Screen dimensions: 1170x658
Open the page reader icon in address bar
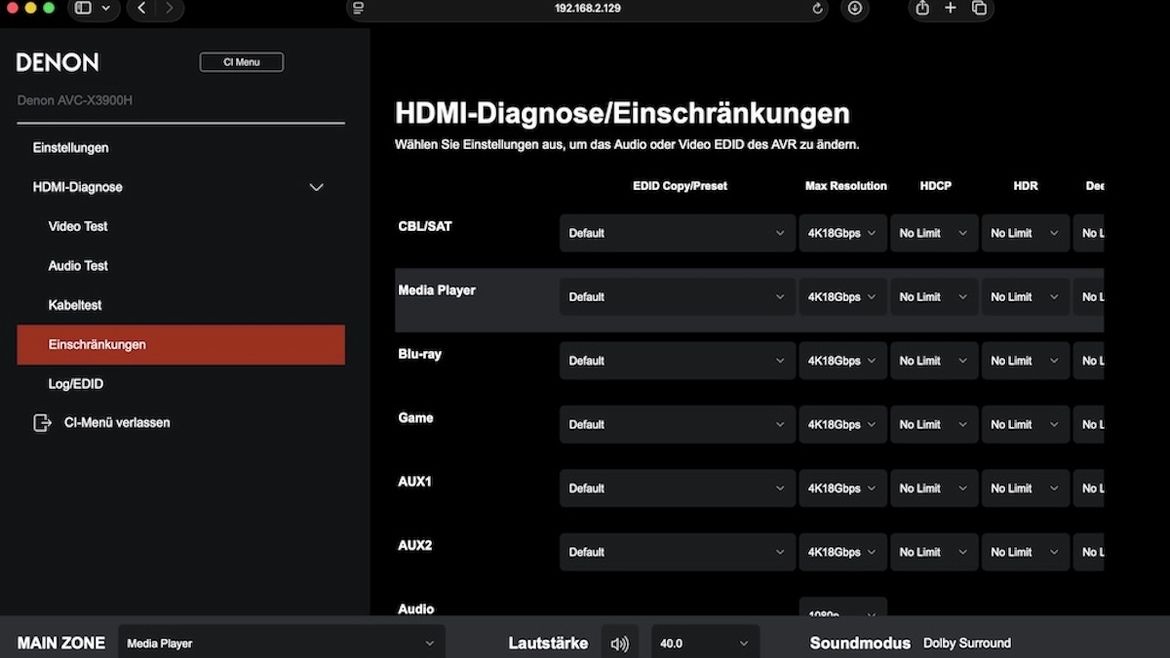pos(358,8)
